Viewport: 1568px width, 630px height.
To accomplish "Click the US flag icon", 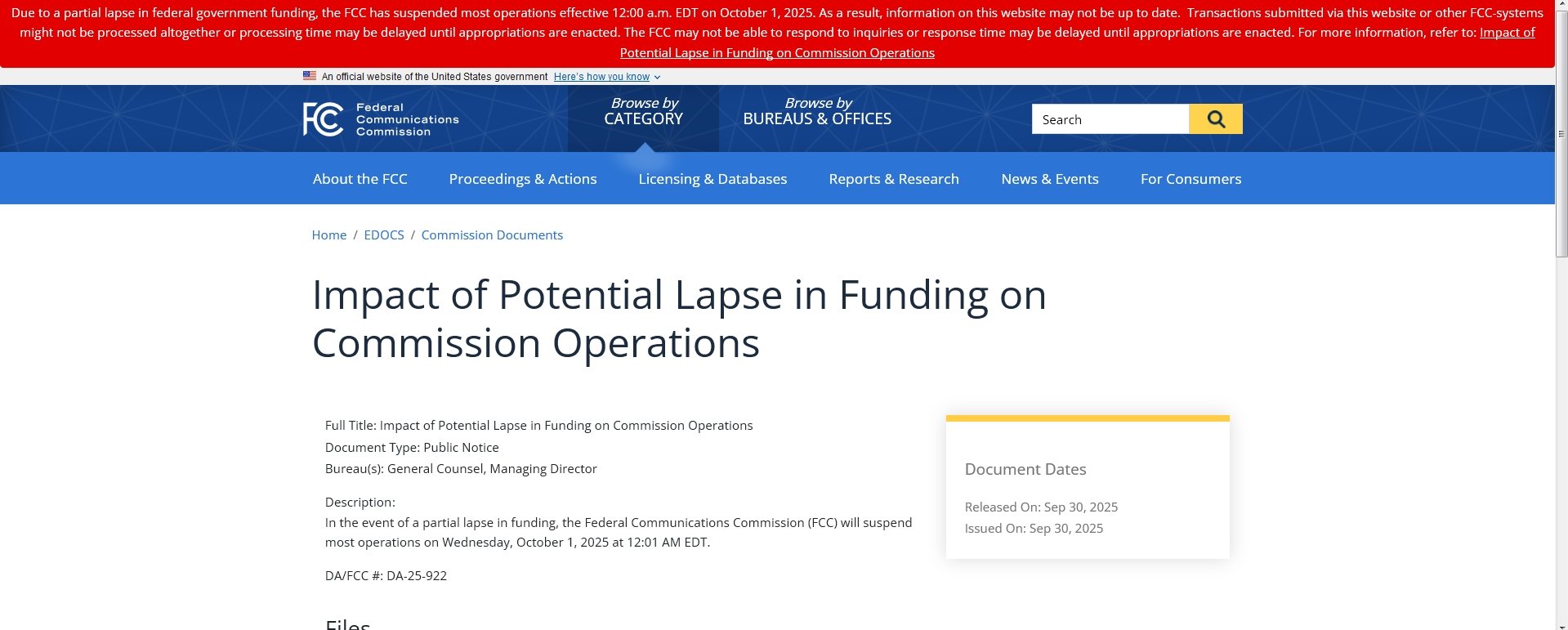I will tap(310, 76).
